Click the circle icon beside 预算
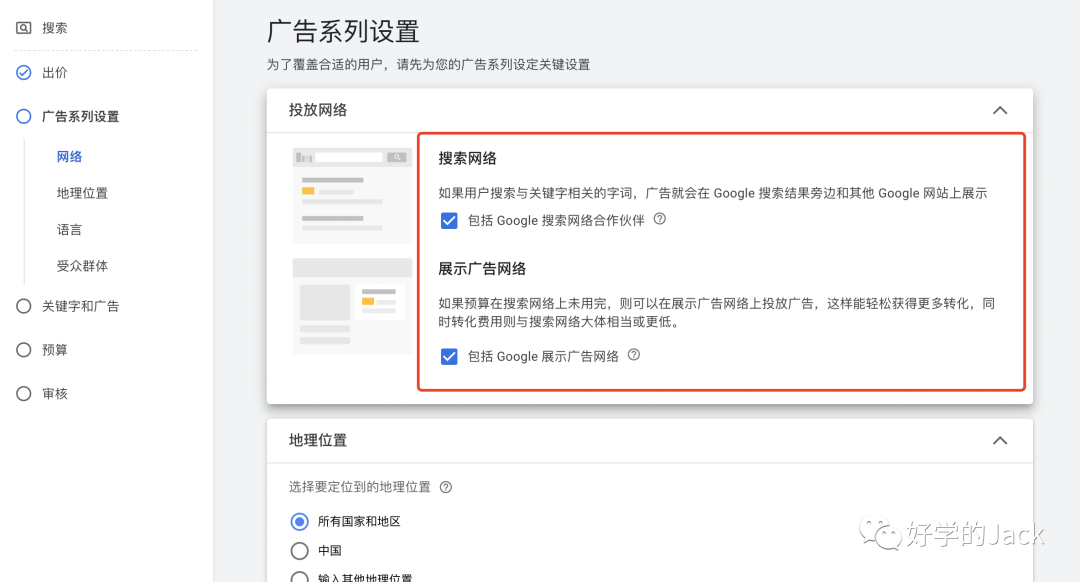This screenshot has height=582, width=1080. (23, 350)
